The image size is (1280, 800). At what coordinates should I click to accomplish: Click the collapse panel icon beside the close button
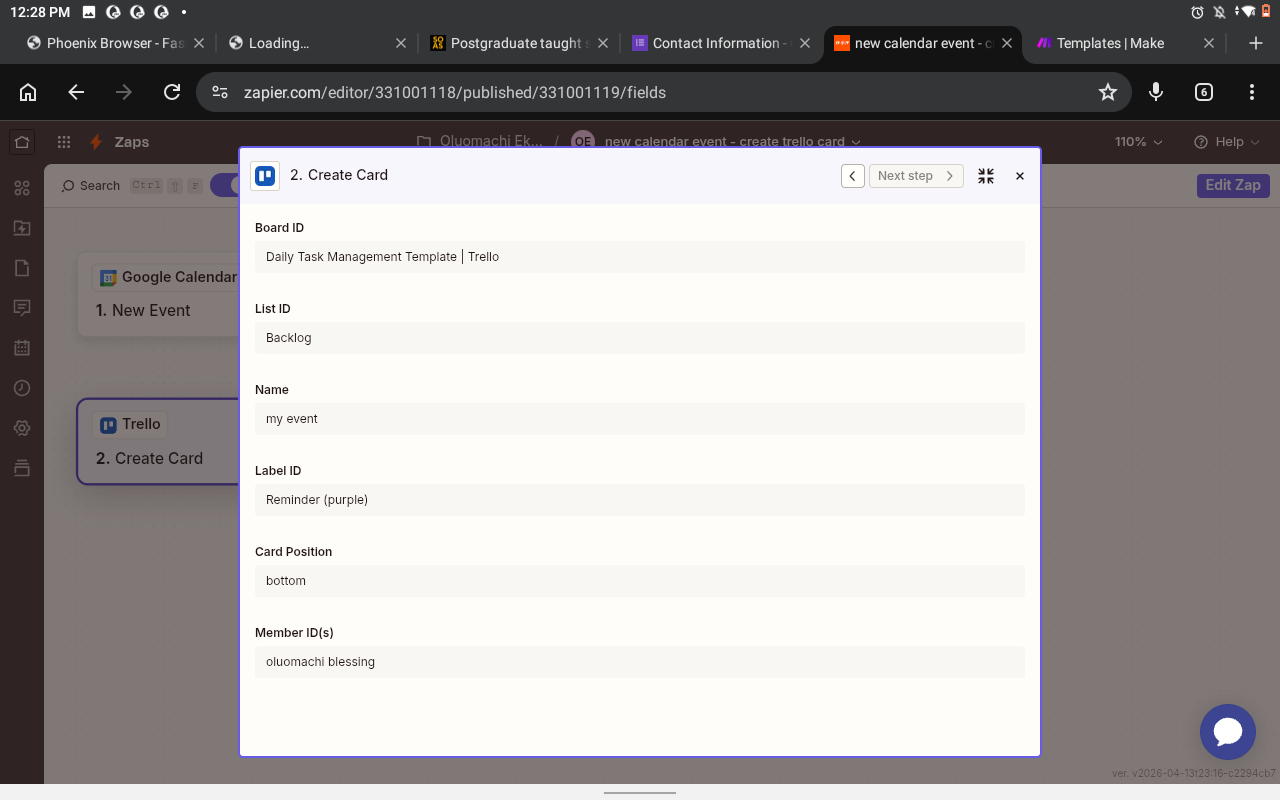point(985,175)
